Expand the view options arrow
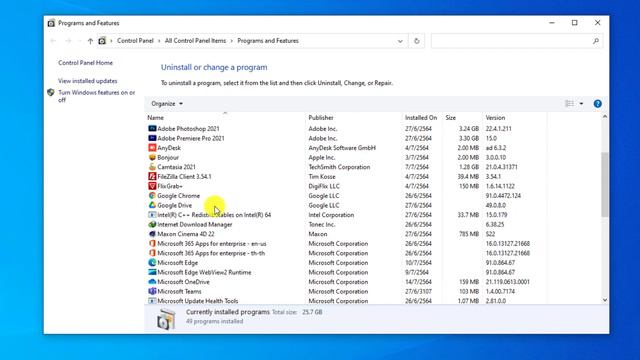 pyautogui.click(x=581, y=104)
